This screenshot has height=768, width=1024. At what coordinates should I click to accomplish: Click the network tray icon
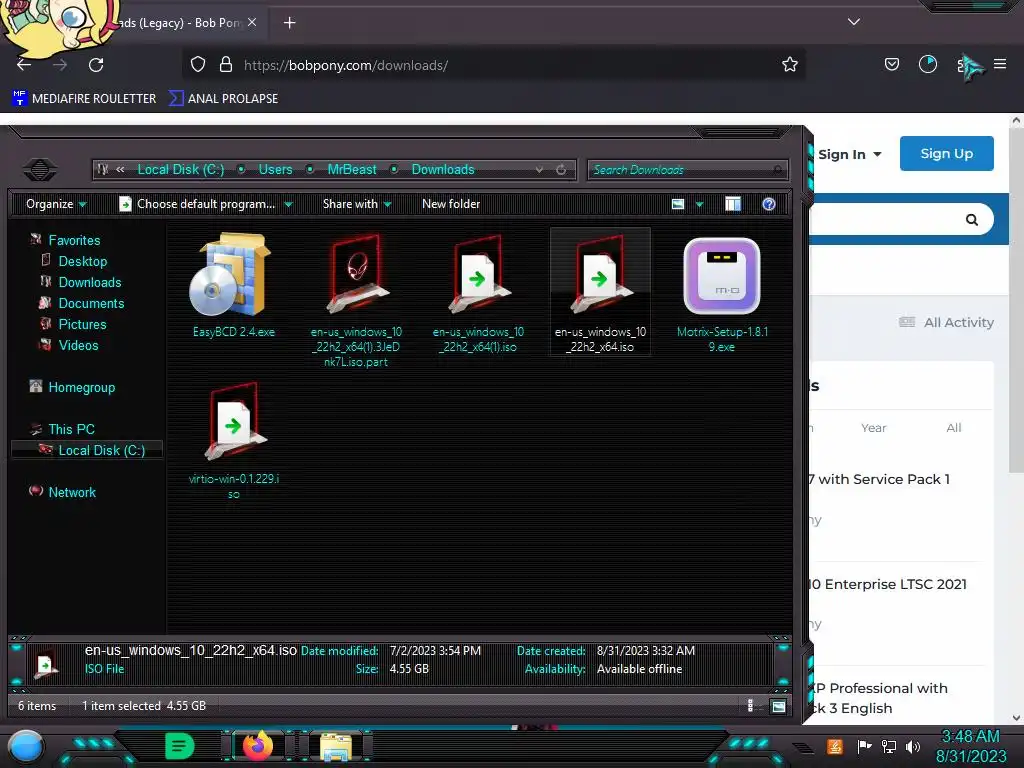point(889,746)
